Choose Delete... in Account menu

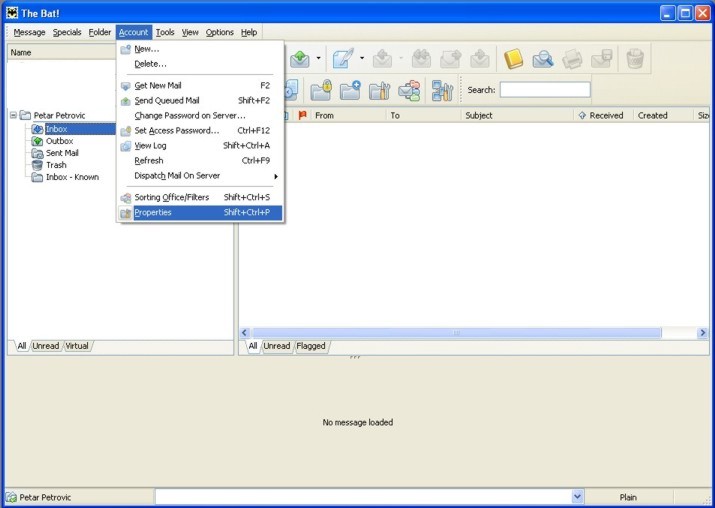[x=200, y=64]
